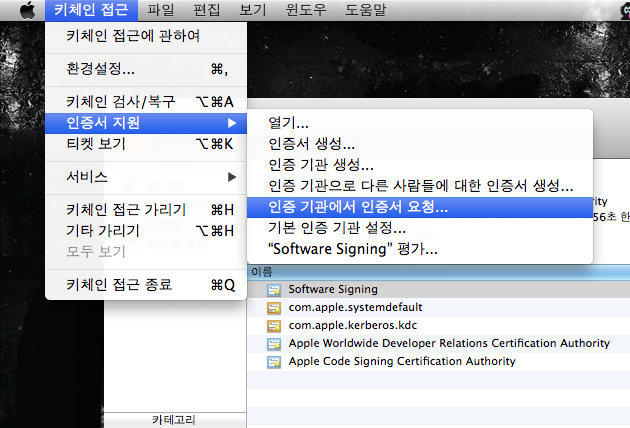Choose 키체인 검사/복구 menu entry
630x428 pixels.
(146, 102)
